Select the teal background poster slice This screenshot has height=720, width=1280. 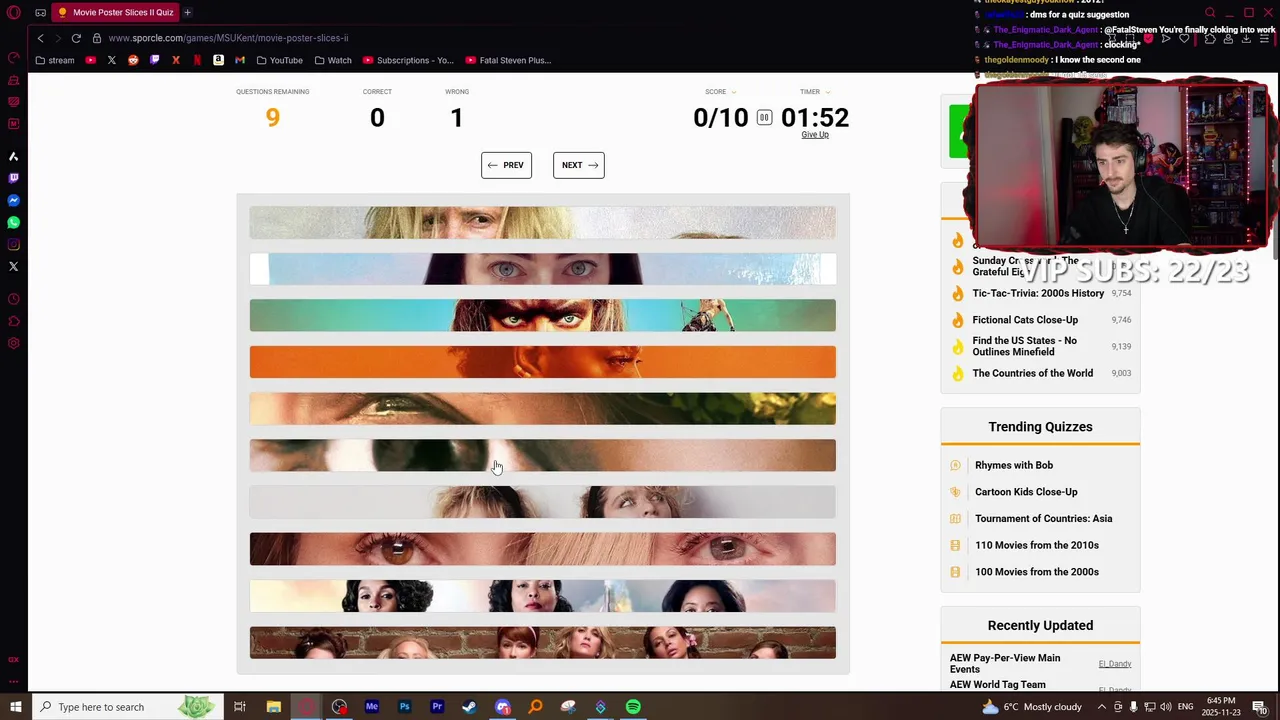(x=542, y=315)
